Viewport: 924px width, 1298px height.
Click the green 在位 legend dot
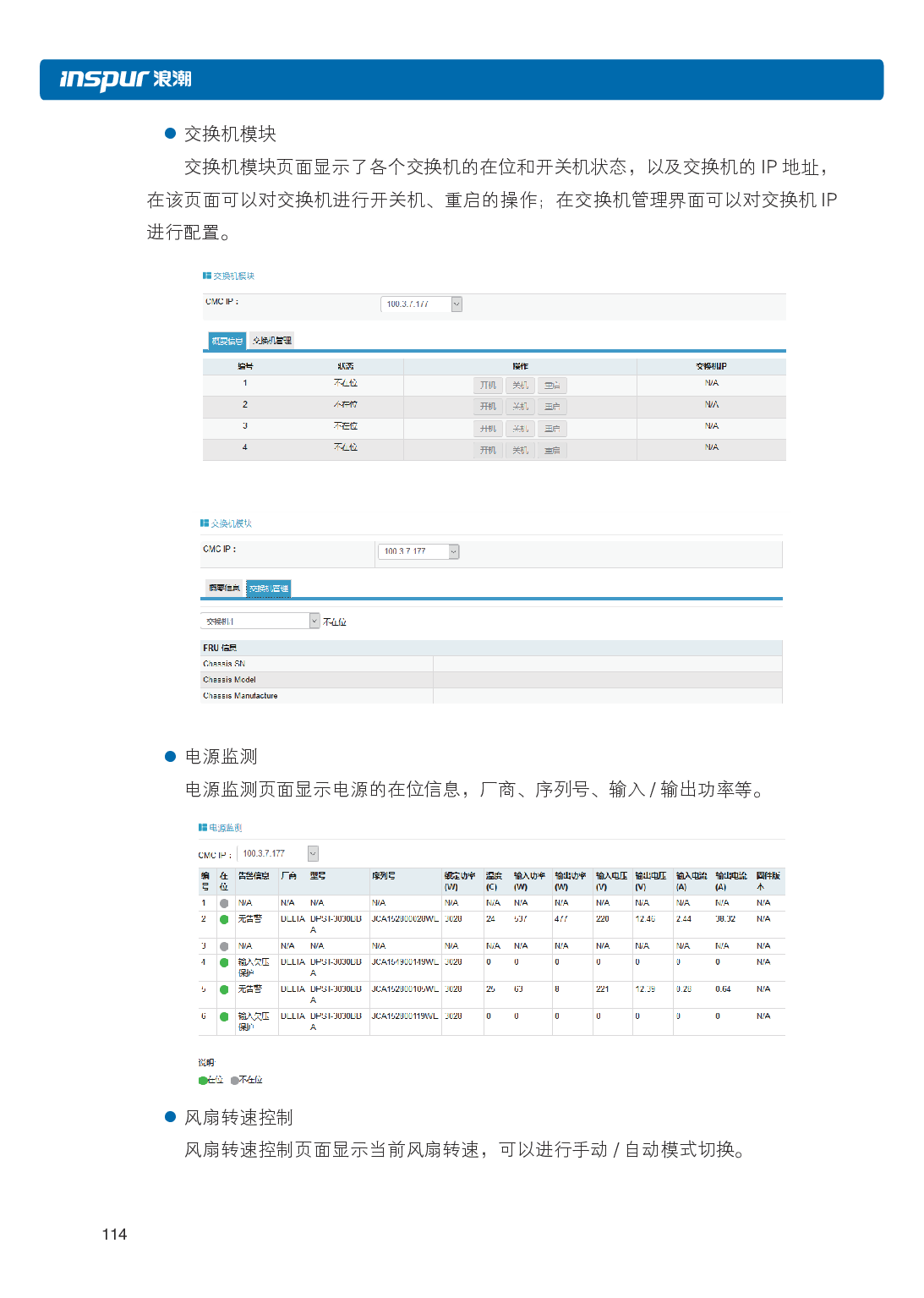[x=203, y=1080]
